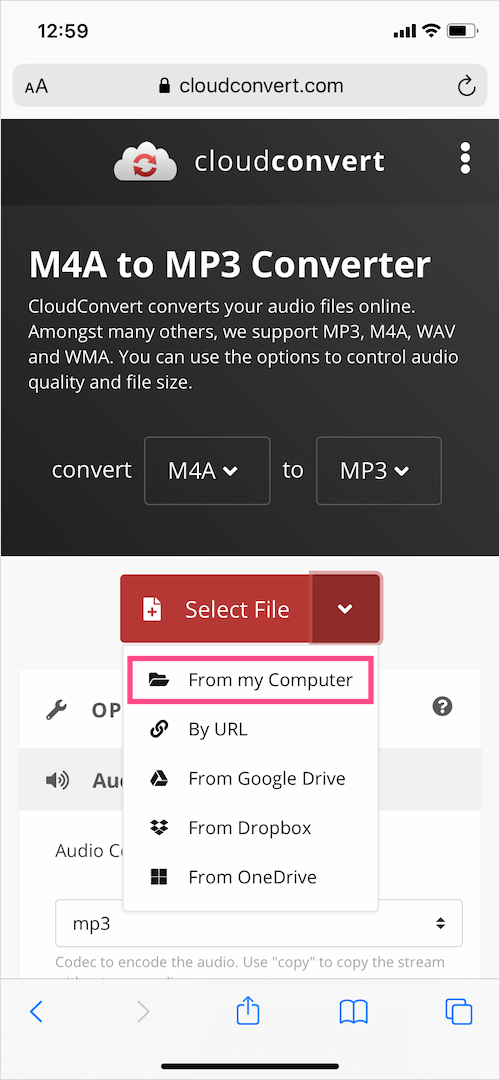Open the Safari share sheet icon
The width and height of the screenshot is (500, 1080).
(248, 1010)
